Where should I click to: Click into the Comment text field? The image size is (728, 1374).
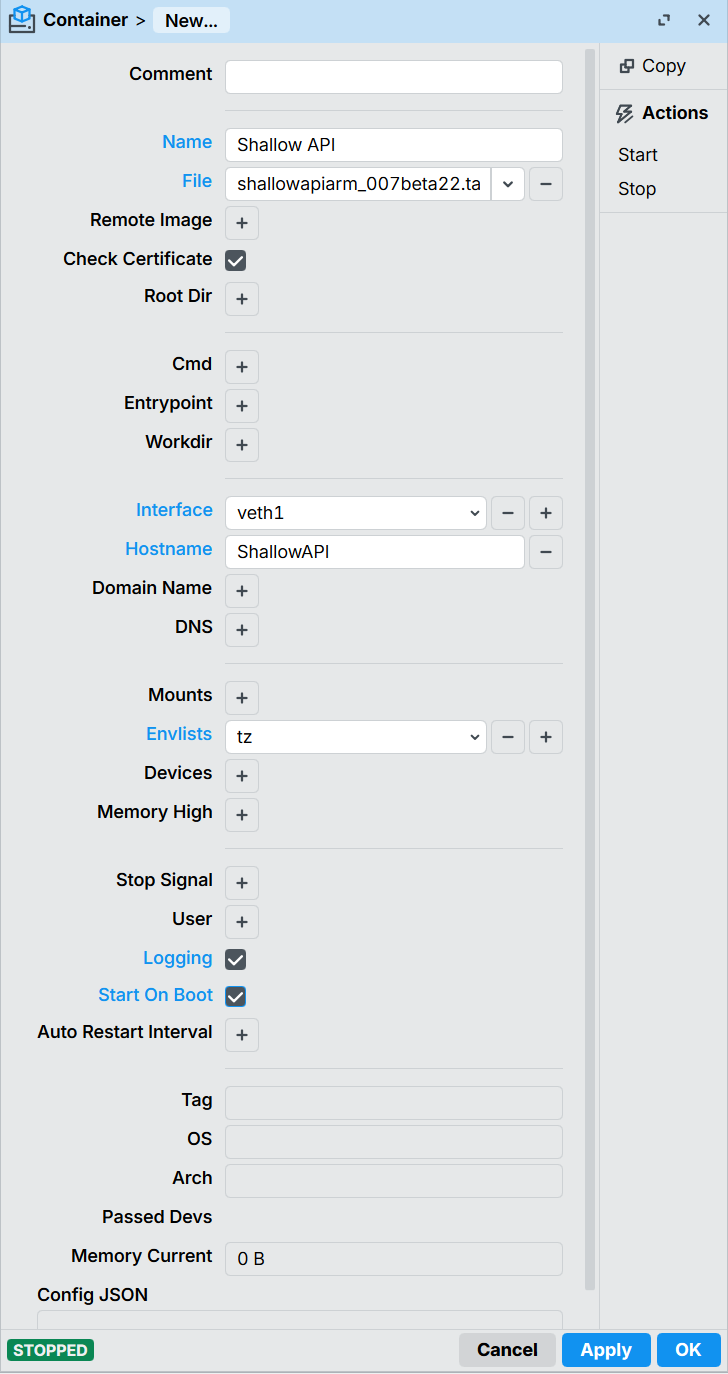point(394,77)
